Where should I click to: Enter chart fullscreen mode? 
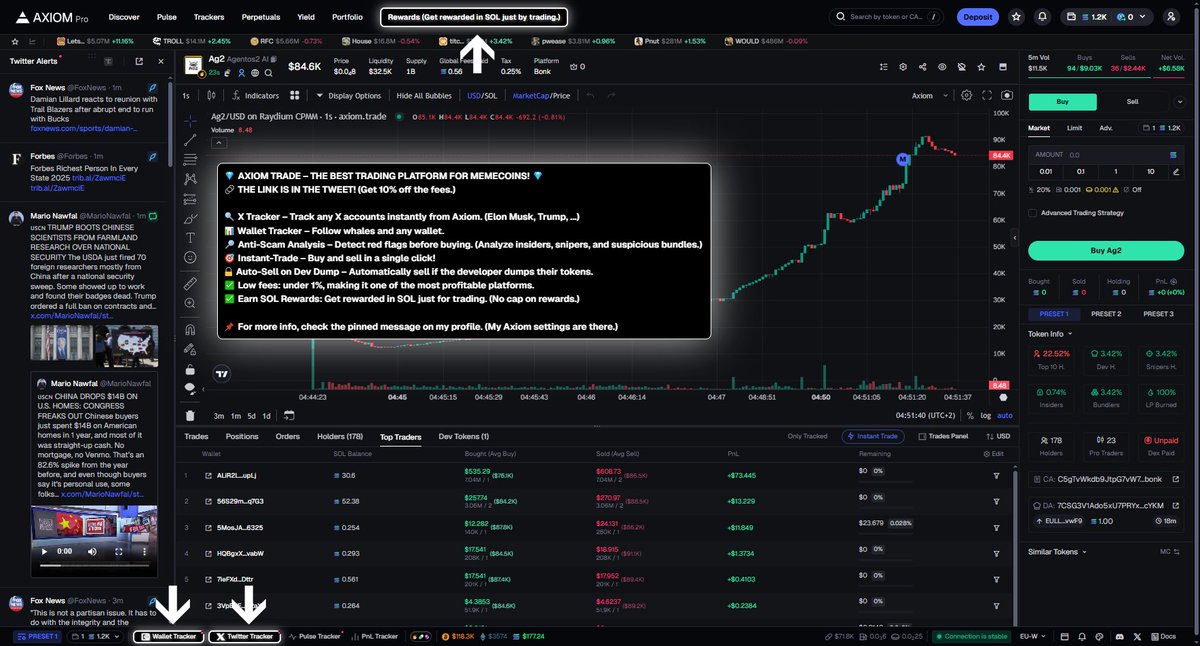click(x=986, y=95)
